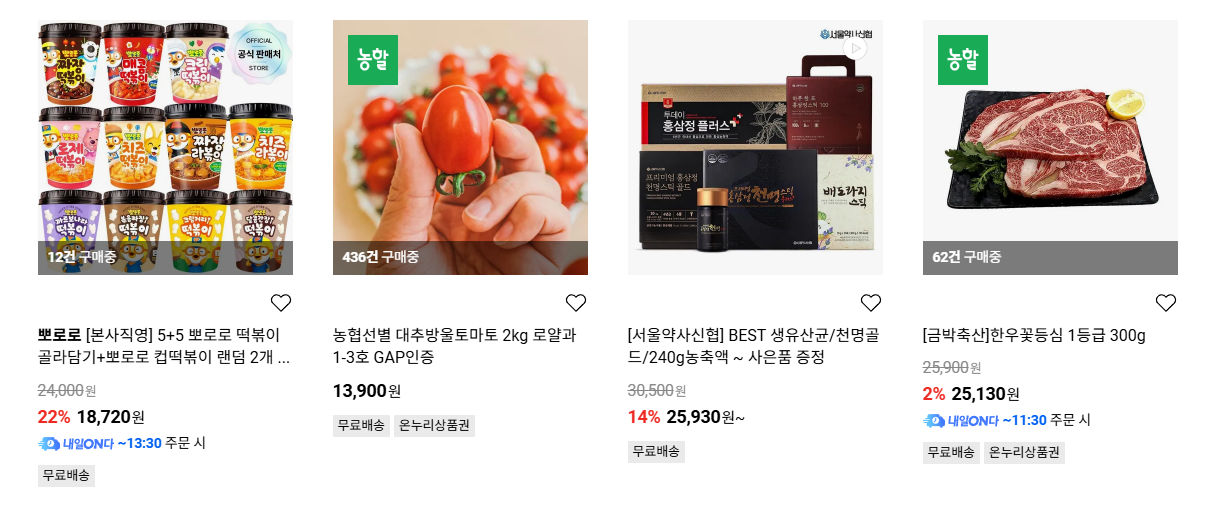This screenshot has height=528, width=1210.
Task: Click the 내일ON다 delivery icon under the tteokbokki price
Action: 49,443
